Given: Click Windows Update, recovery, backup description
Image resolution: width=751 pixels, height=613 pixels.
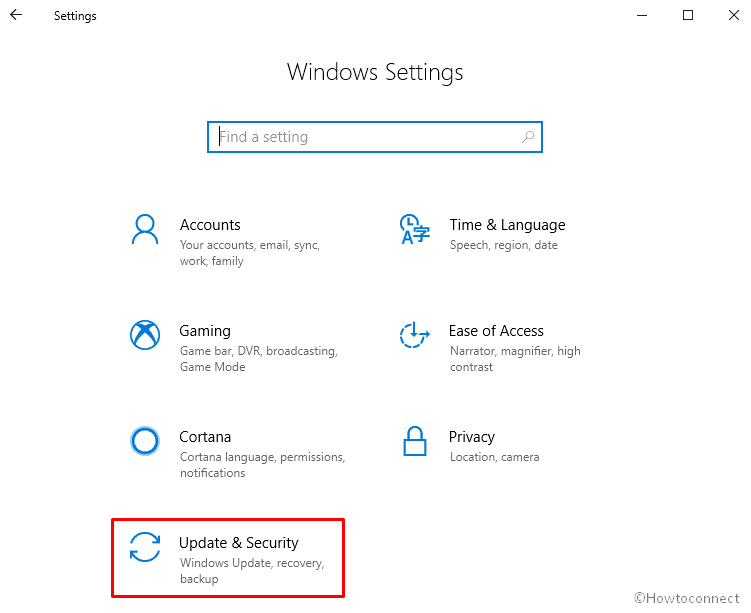Looking at the screenshot, I should 250,571.
